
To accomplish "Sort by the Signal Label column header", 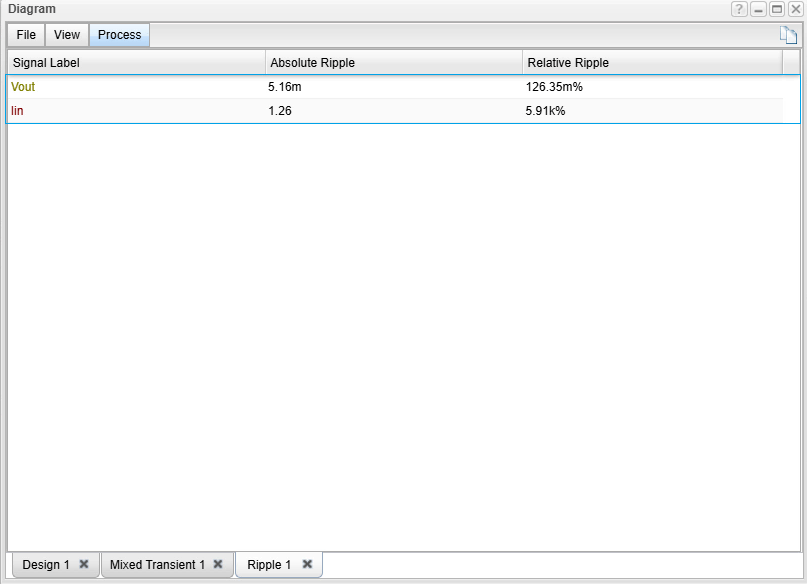I will pyautogui.click(x=135, y=63).
